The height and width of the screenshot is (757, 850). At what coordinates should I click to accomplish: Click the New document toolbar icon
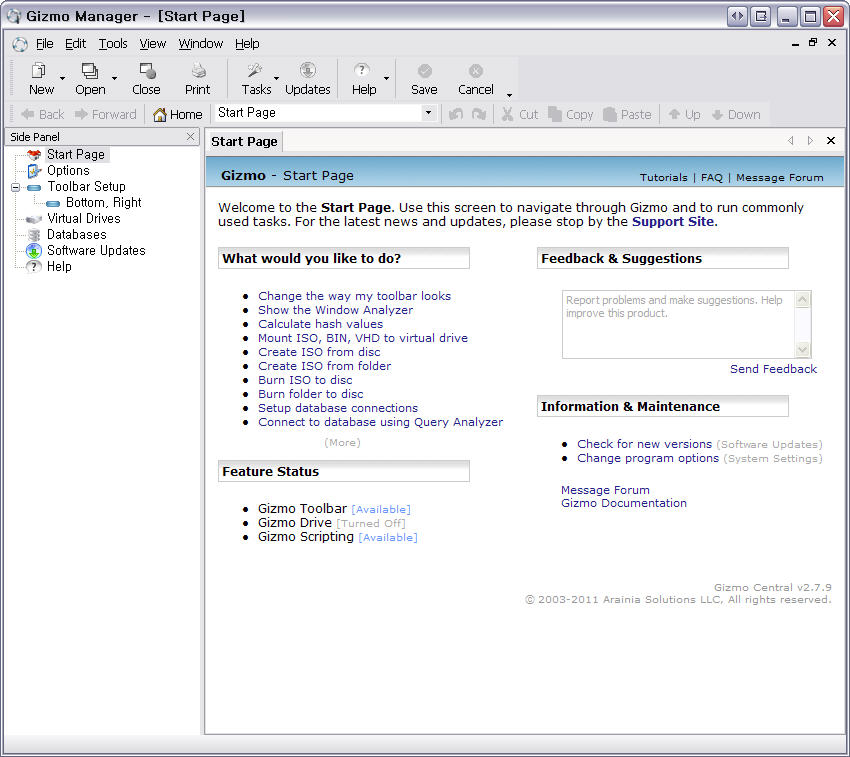pos(40,71)
